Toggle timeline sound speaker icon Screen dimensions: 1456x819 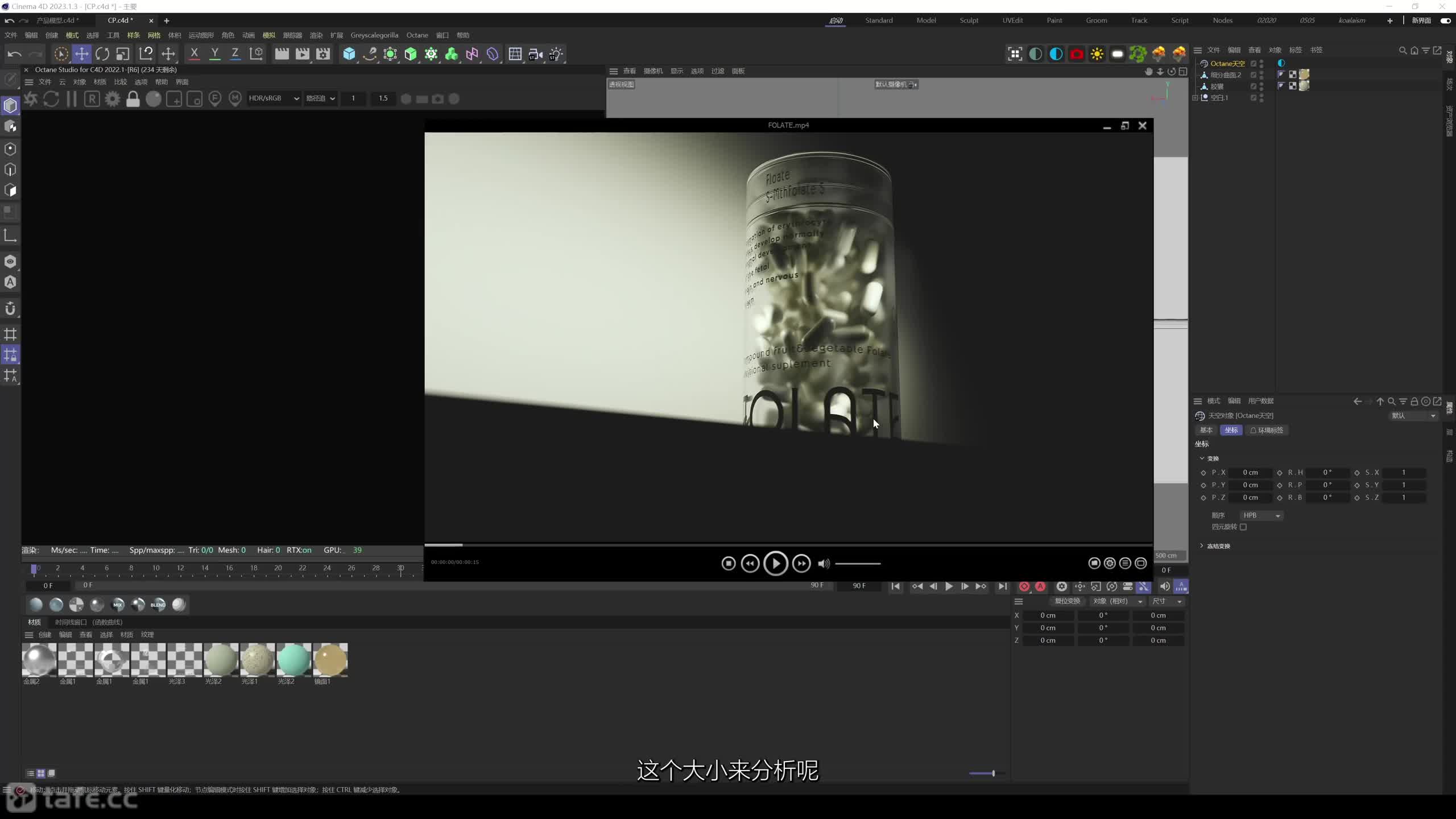(1164, 586)
